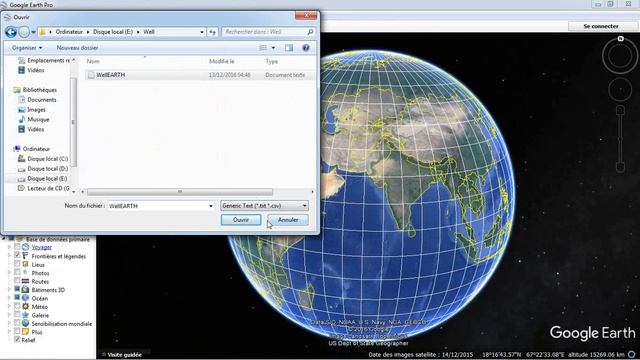Viewport: 640px width, 360px height.
Task: Select Disque local (E:) drive
Action: pyautogui.click(x=42, y=178)
